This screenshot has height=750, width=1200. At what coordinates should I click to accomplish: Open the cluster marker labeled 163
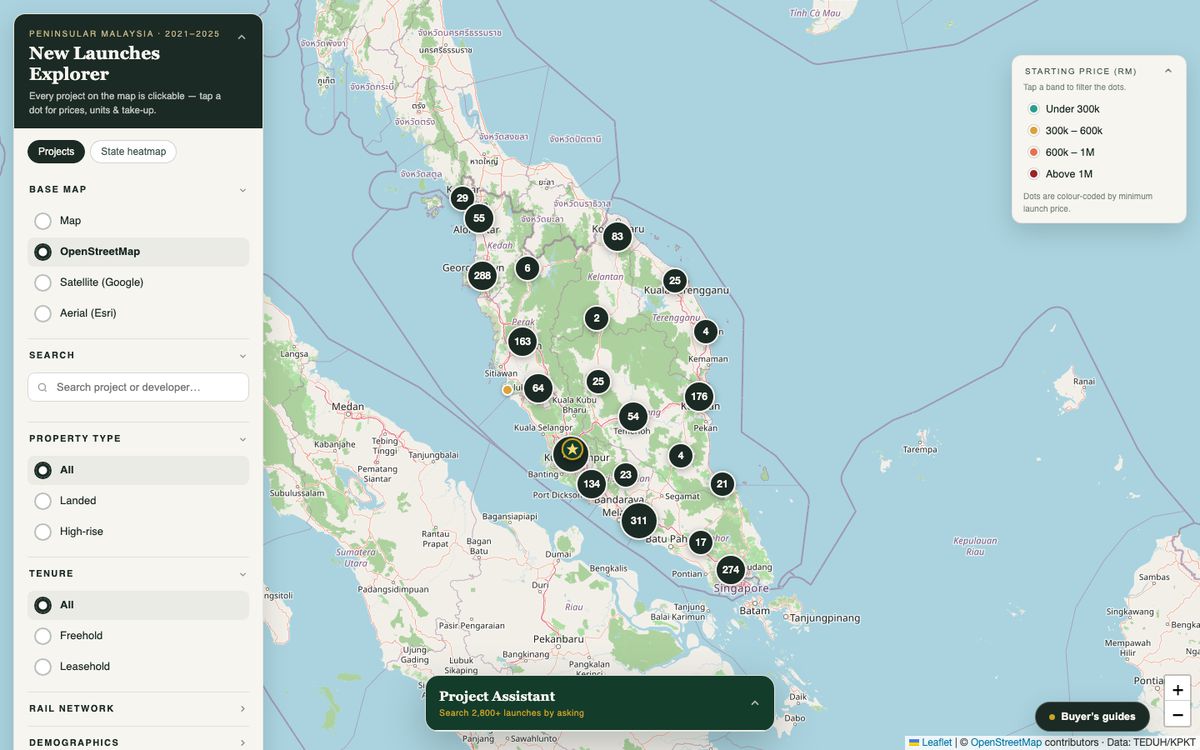[522, 341]
